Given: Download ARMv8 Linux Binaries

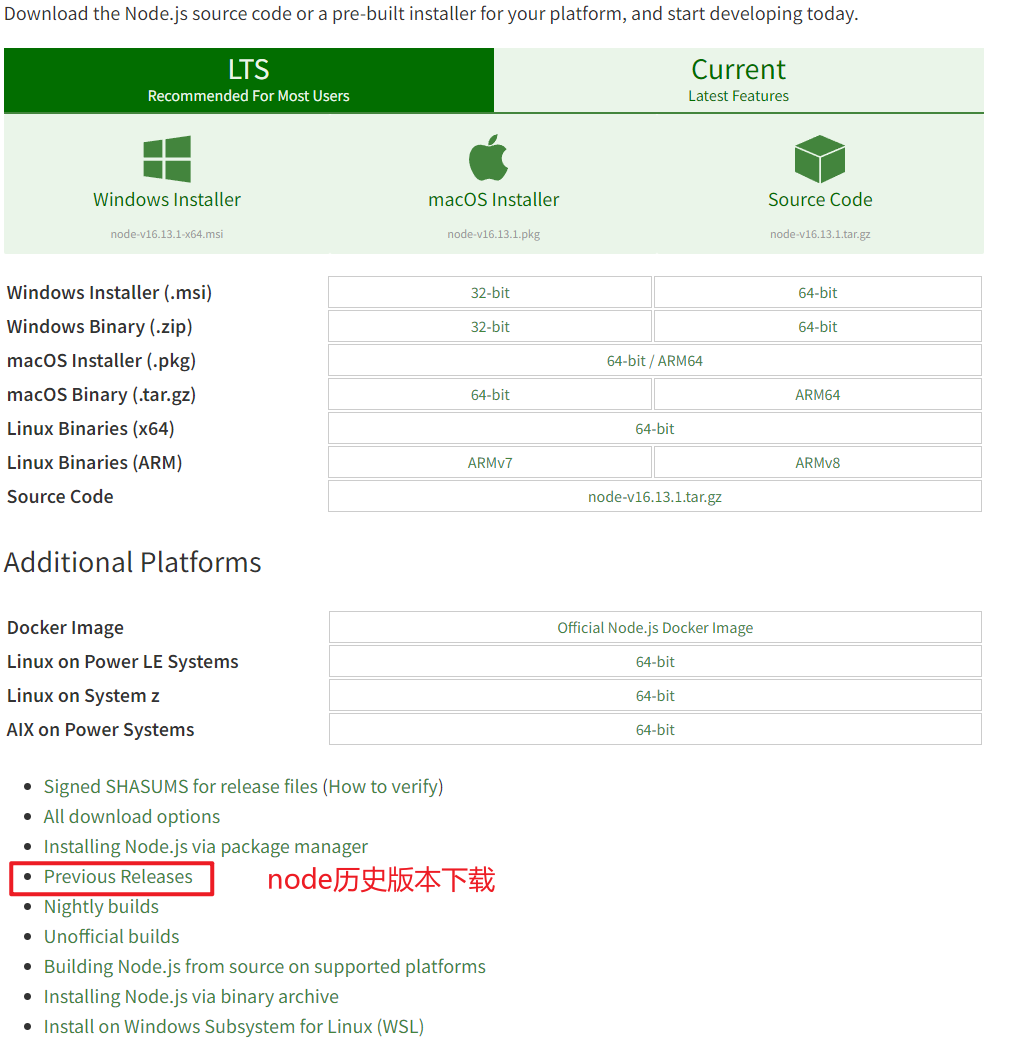Looking at the screenshot, I should [818, 462].
